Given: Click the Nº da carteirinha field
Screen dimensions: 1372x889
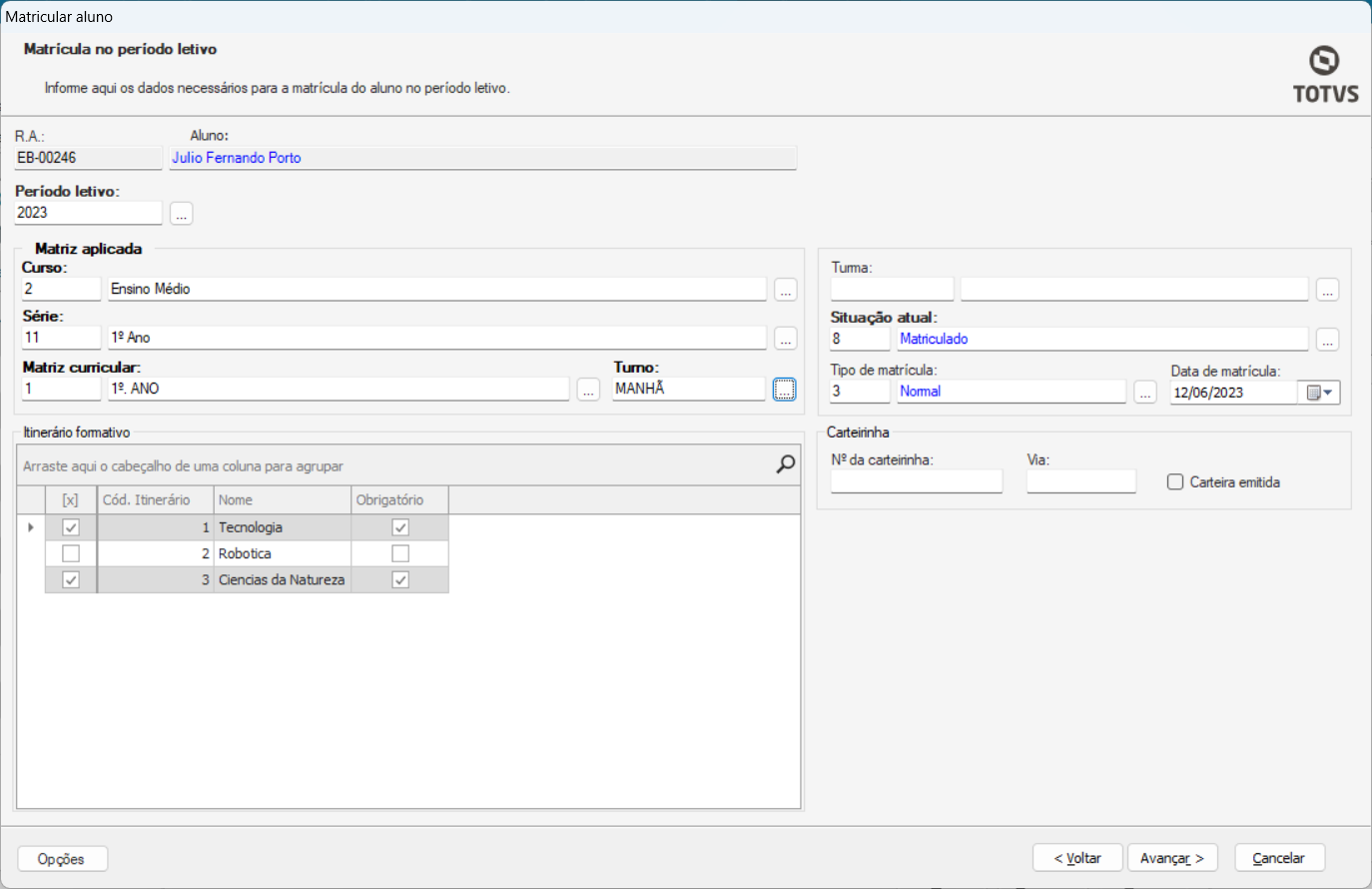Looking at the screenshot, I should [916, 481].
